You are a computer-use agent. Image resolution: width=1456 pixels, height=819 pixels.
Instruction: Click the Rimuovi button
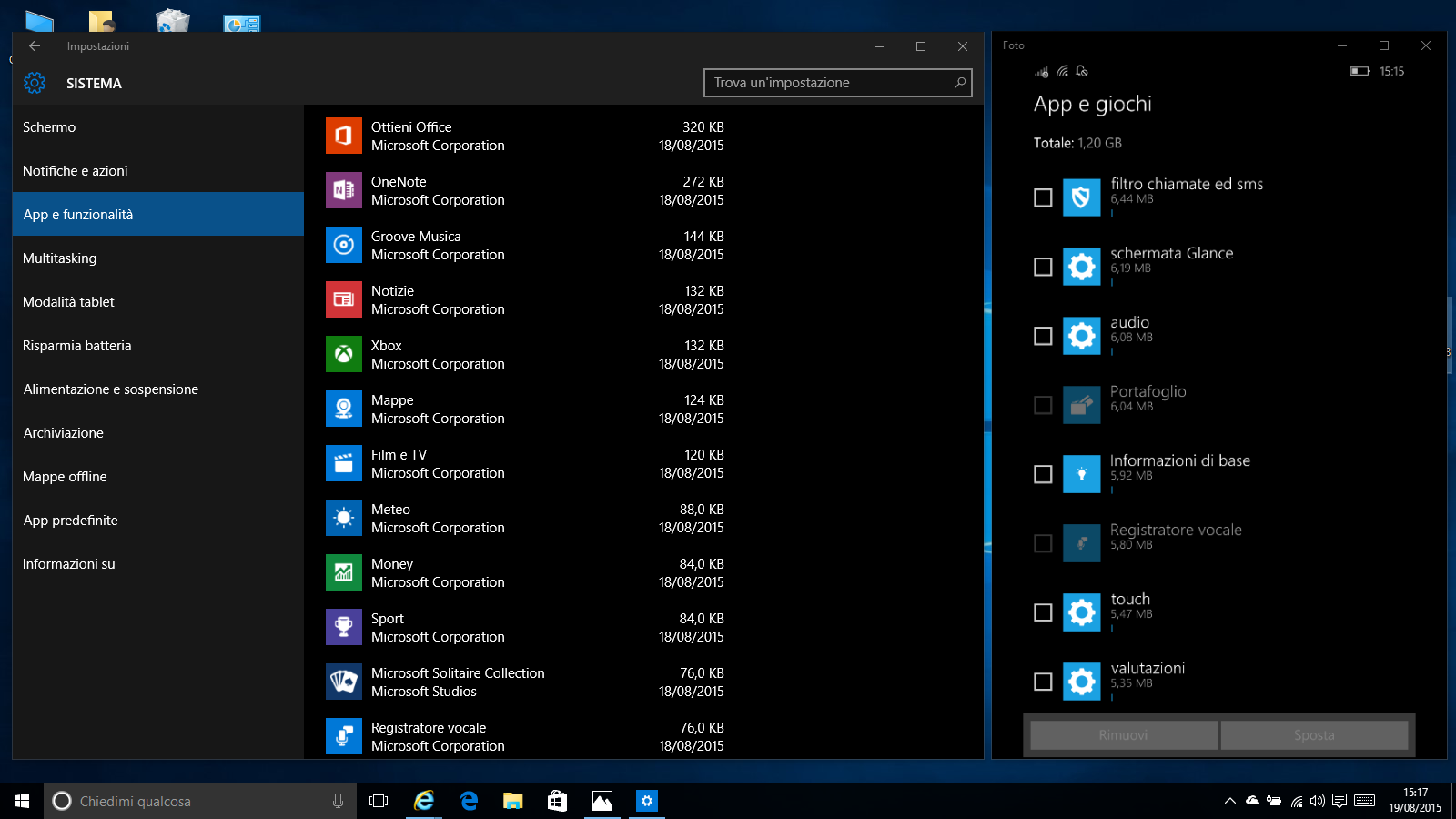click(x=1123, y=735)
